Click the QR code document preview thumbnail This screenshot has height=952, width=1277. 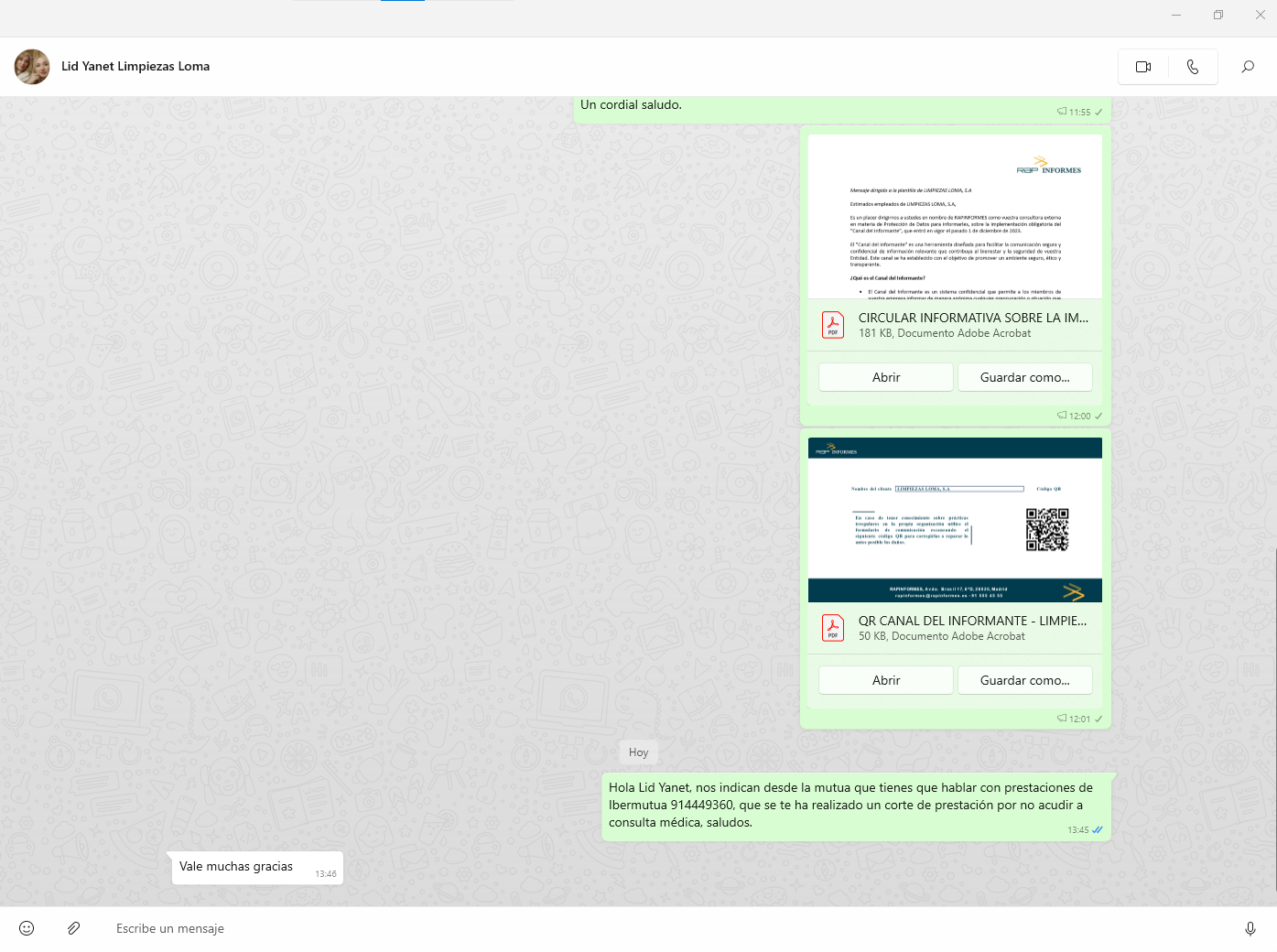tap(955, 519)
